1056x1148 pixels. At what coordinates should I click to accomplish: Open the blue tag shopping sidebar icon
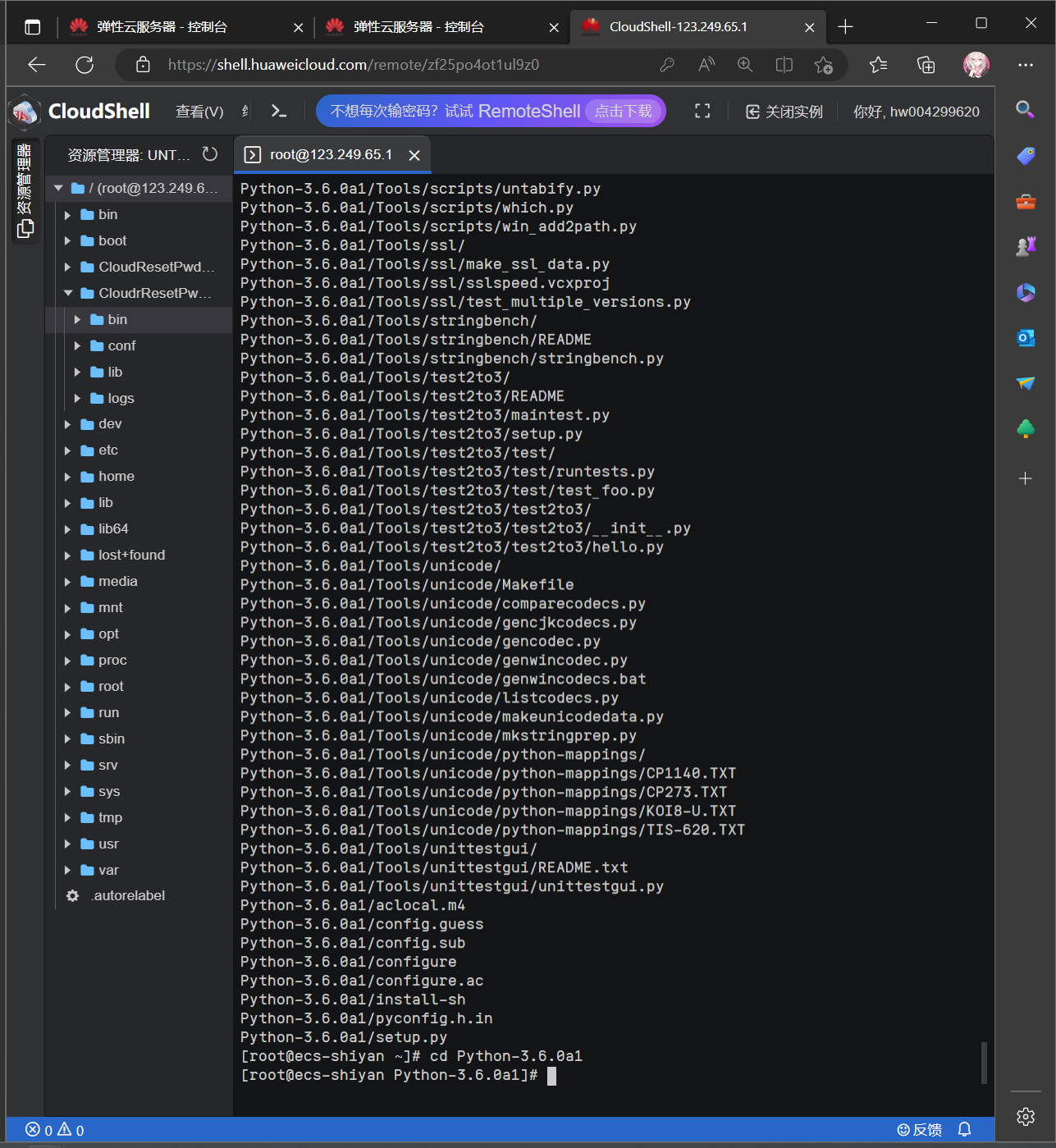1026,156
